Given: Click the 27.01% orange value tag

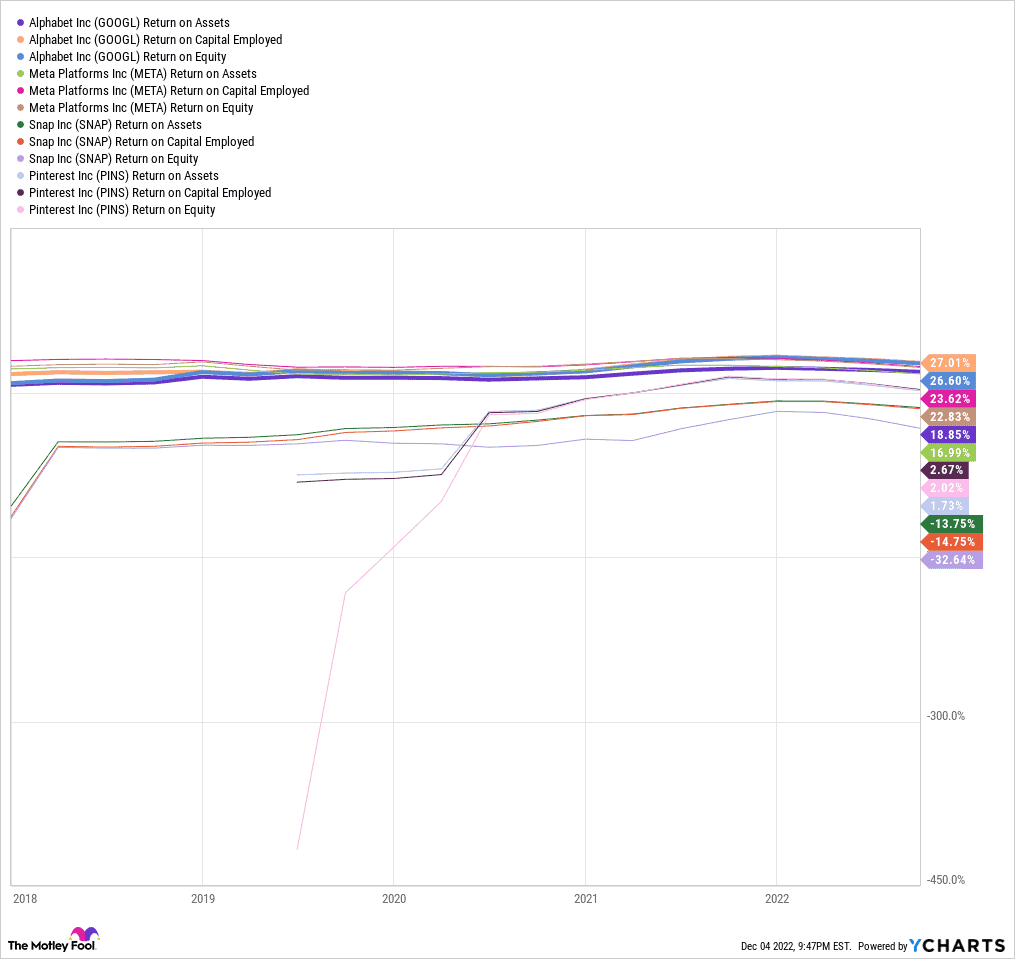Looking at the screenshot, I should point(950,363).
